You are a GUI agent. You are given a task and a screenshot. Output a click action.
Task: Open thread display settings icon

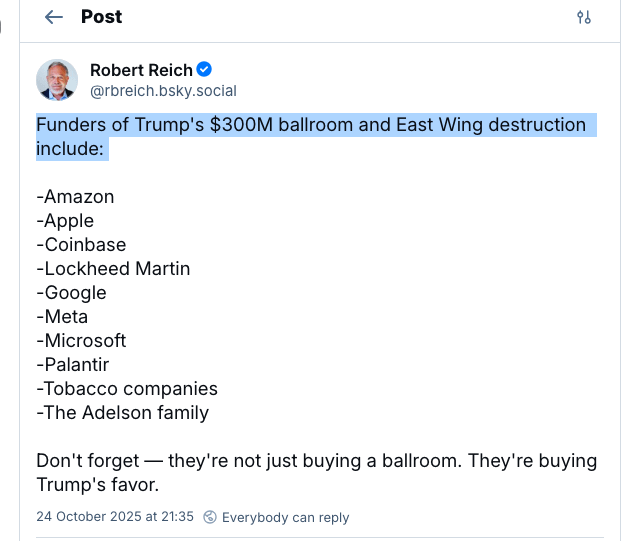pyautogui.click(x=584, y=17)
